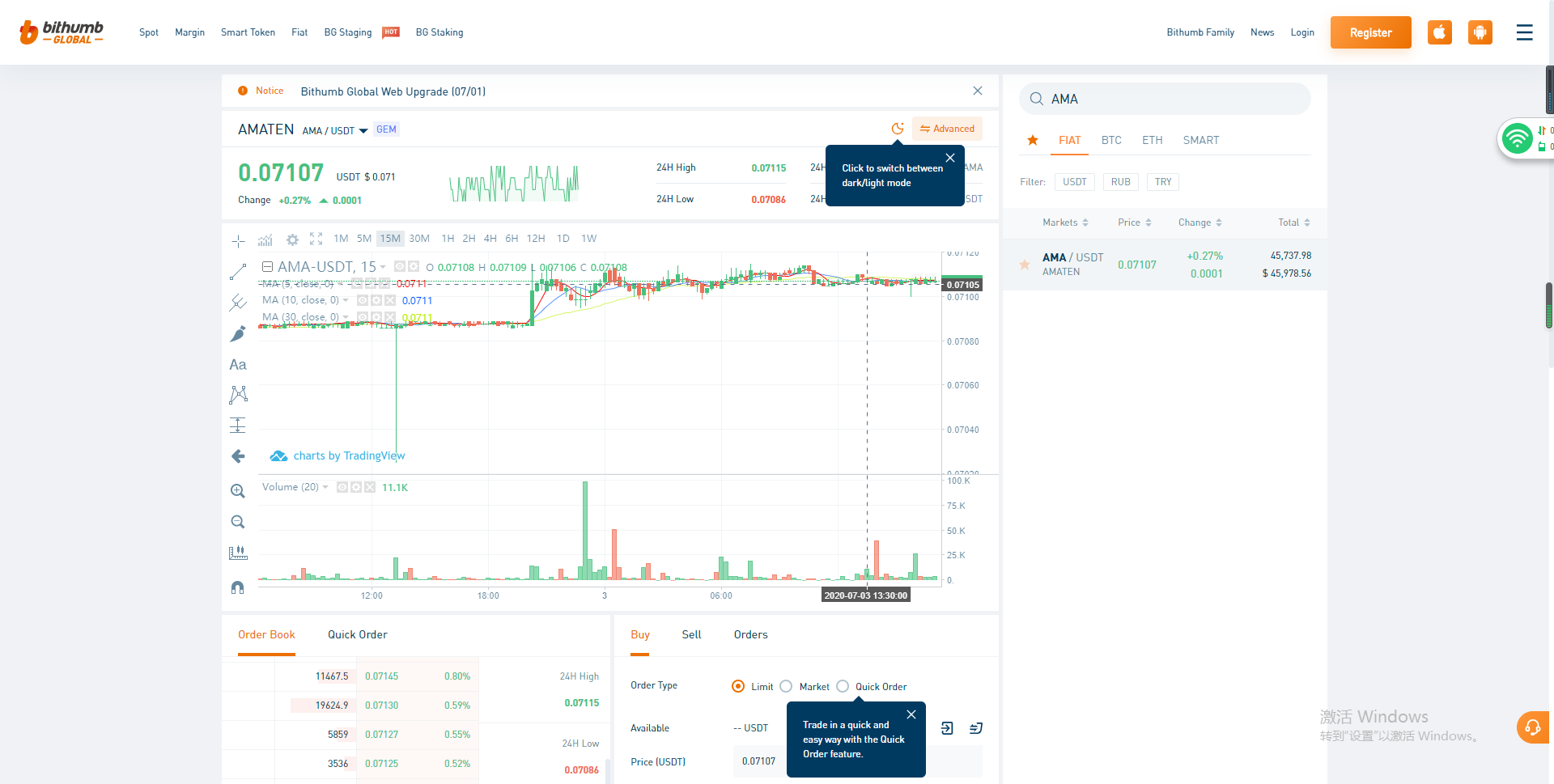This screenshot has height=784, width=1554.
Task: Open AMA-USDT series settings gear
Action: click(414, 266)
